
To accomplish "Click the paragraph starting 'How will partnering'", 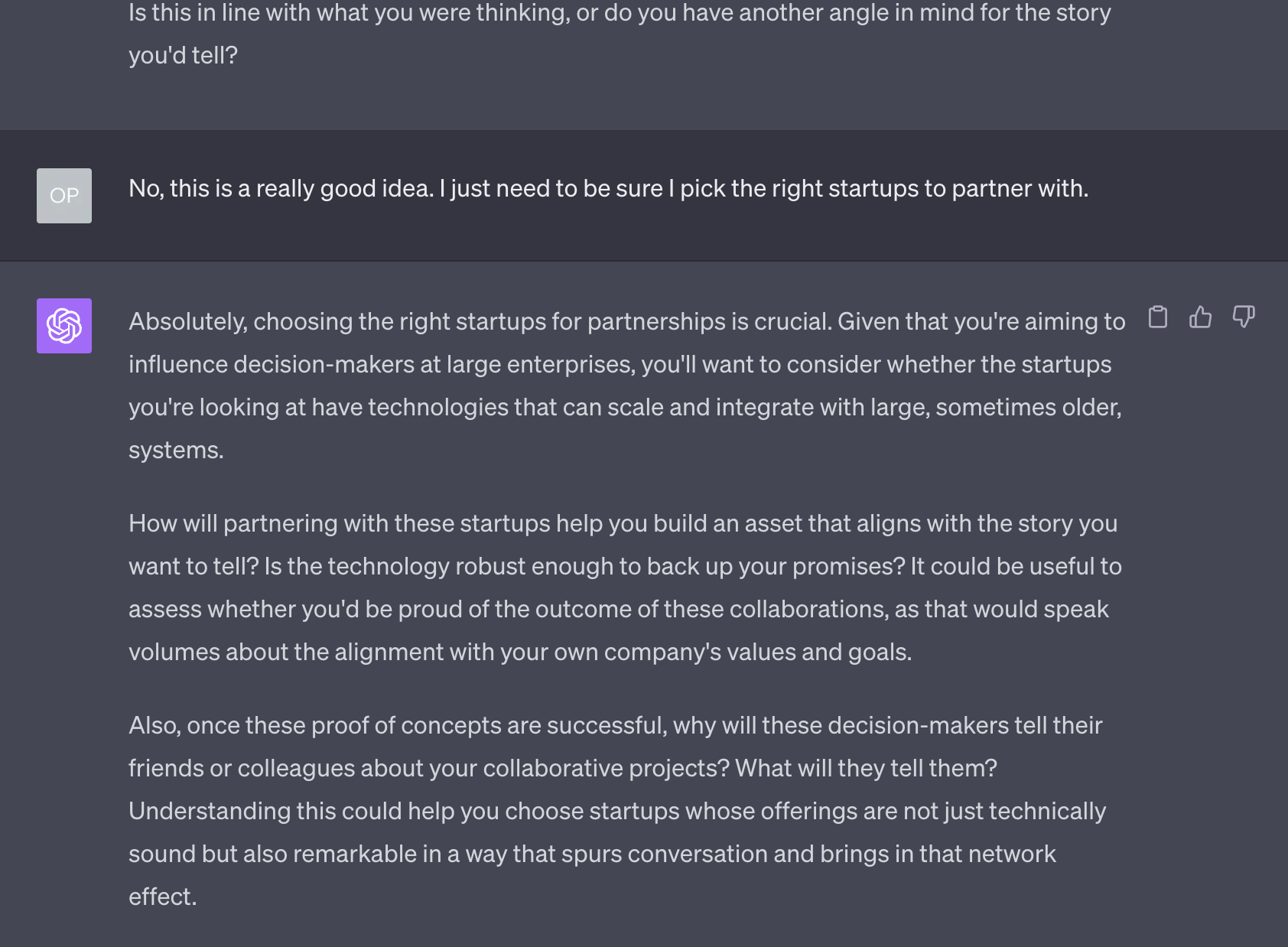I will coord(626,587).
